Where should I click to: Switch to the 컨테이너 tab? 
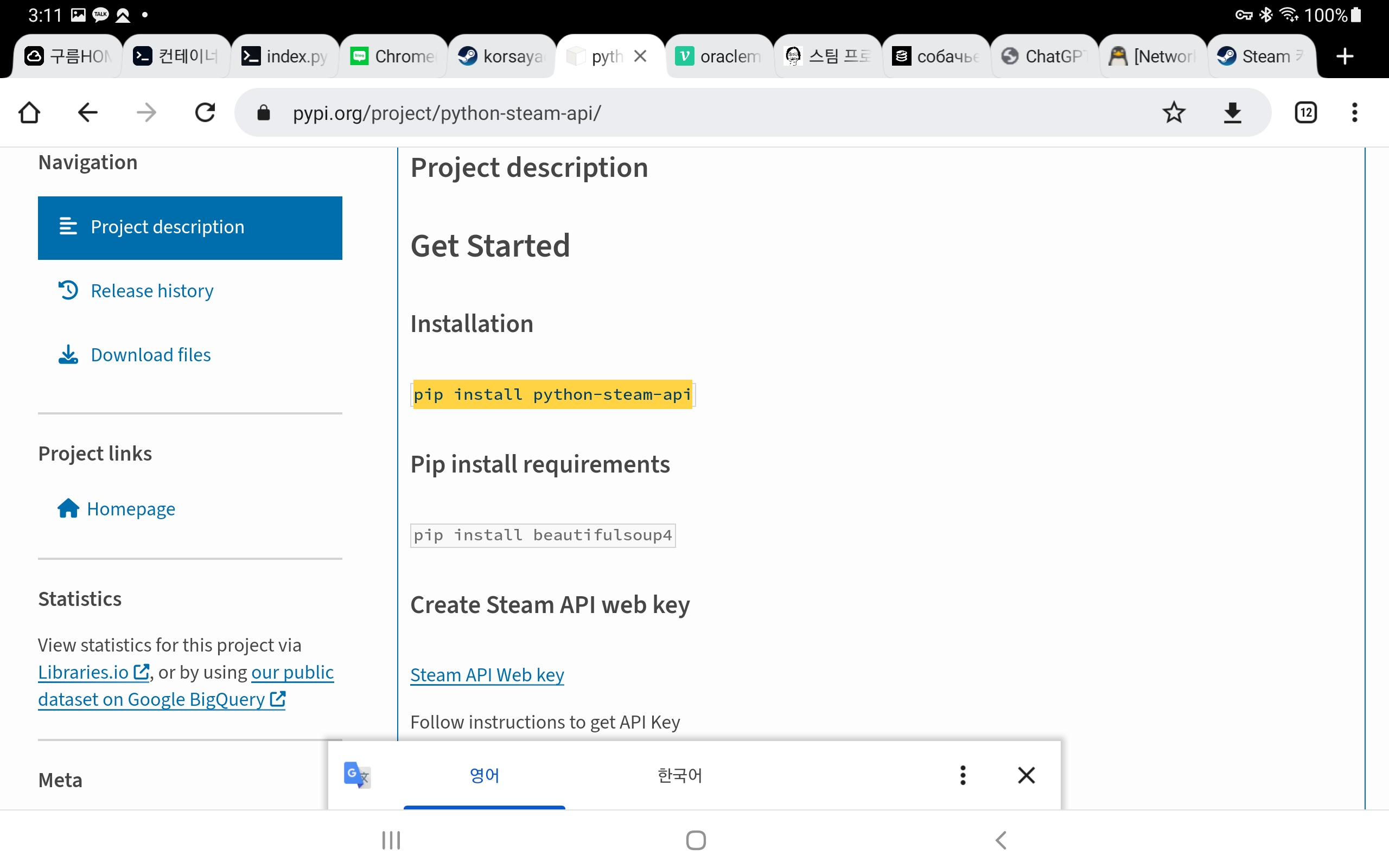click(x=176, y=56)
